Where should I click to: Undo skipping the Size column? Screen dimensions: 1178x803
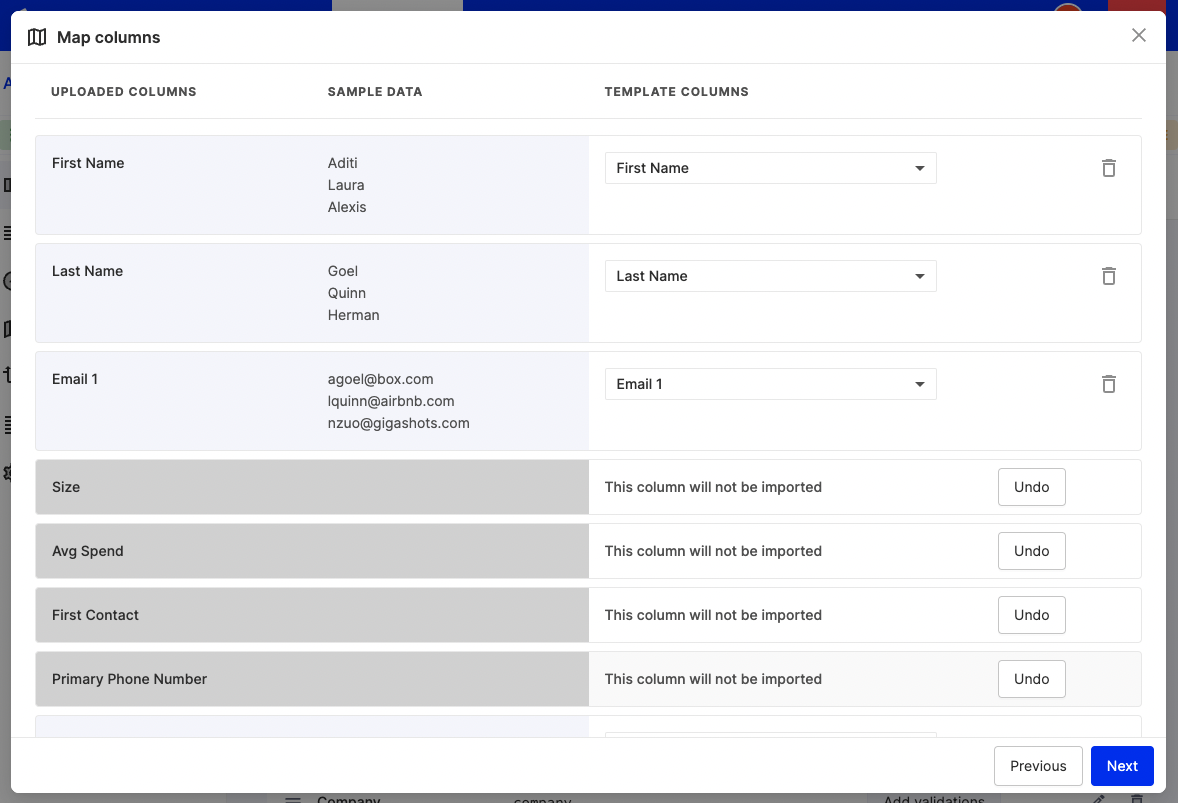point(1031,487)
